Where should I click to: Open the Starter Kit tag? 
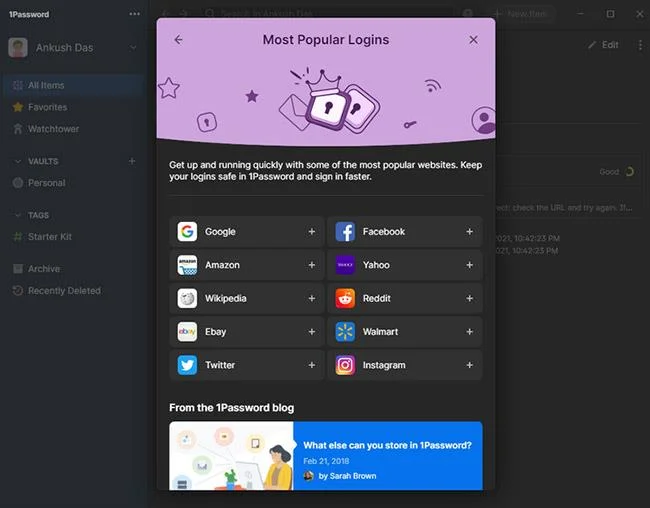click(x=74, y=237)
